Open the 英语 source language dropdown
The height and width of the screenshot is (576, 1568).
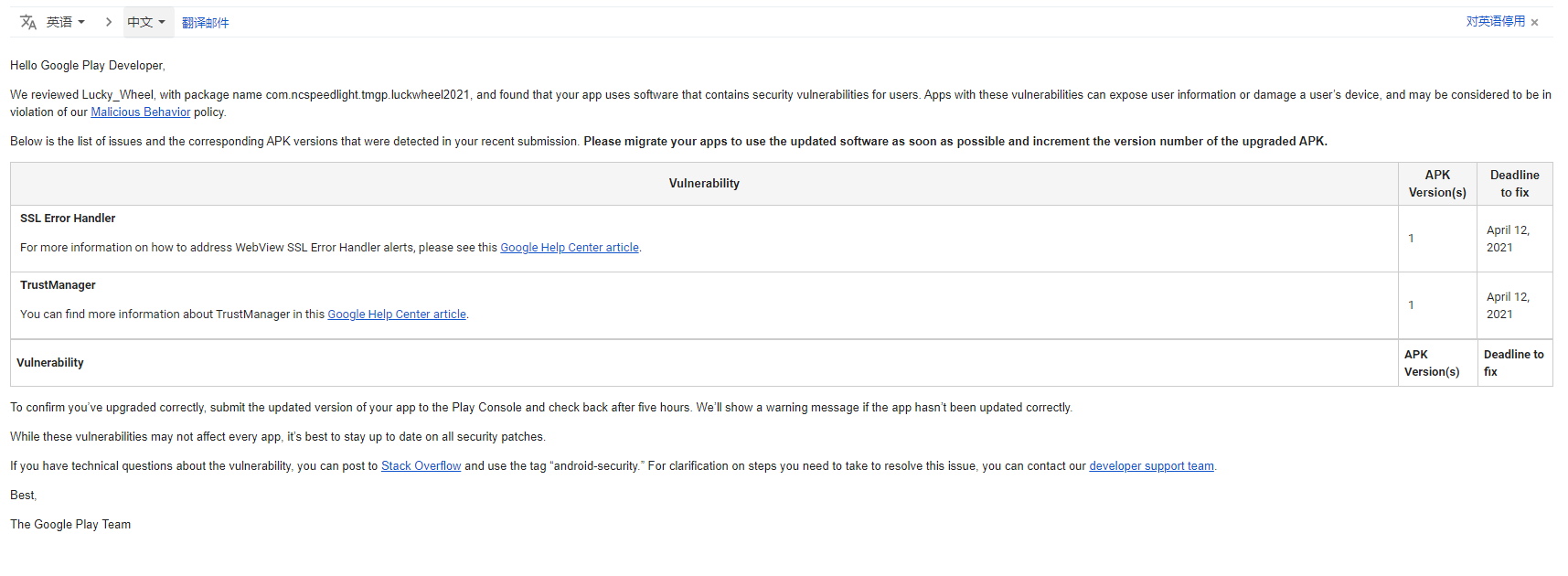coord(66,22)
